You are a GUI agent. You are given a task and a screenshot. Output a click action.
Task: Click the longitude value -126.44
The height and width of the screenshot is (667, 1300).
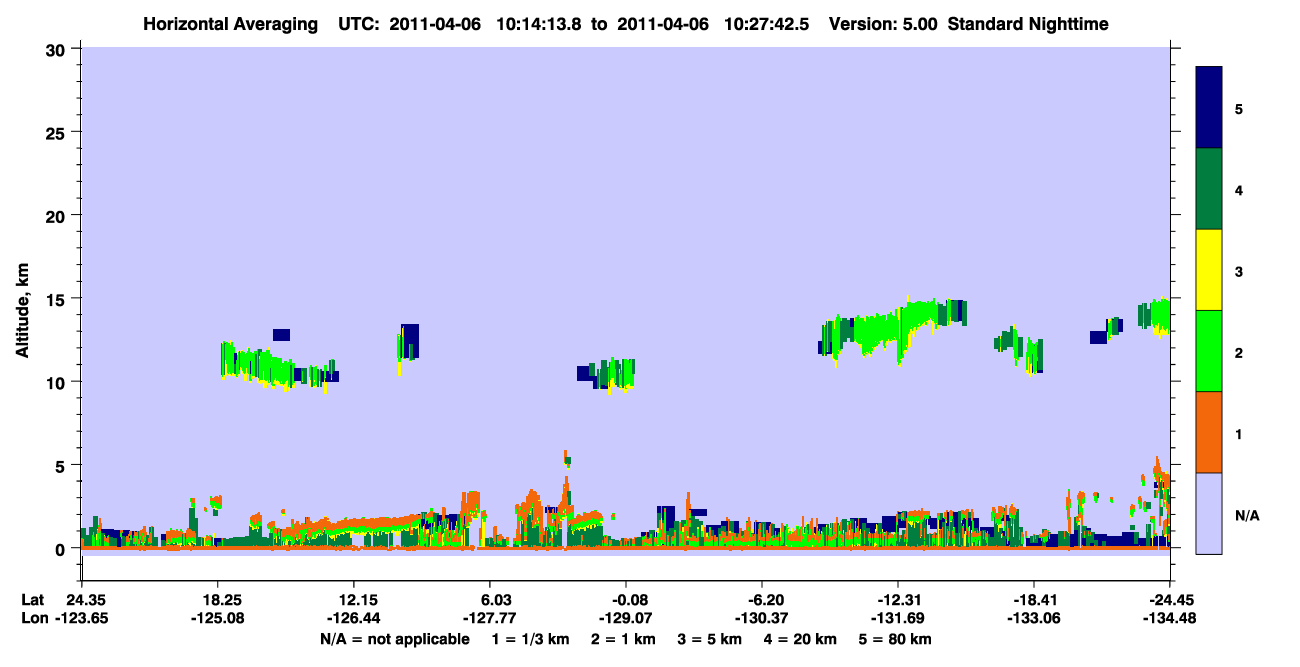click(353, 618)
